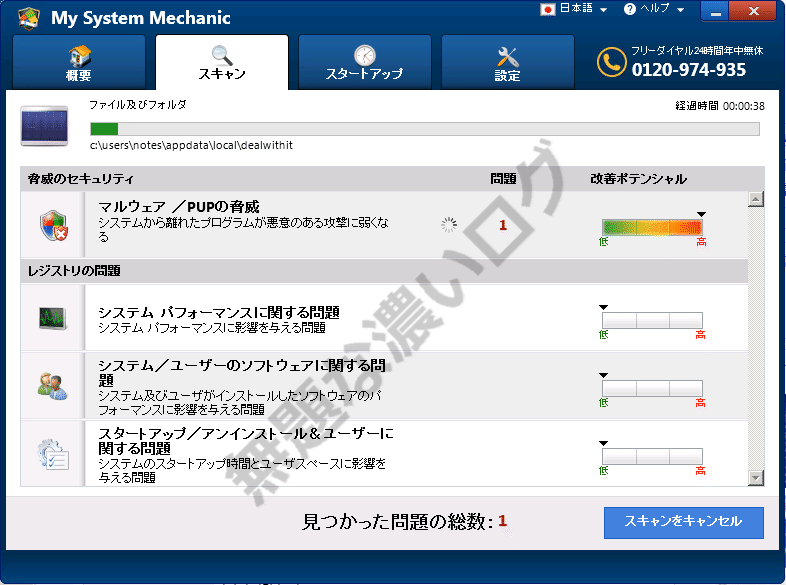Open the スタートアップ tab
Image resolution: width=786 pixels, height=585 pixels.
pyautogui.click(x=364, y=62)
